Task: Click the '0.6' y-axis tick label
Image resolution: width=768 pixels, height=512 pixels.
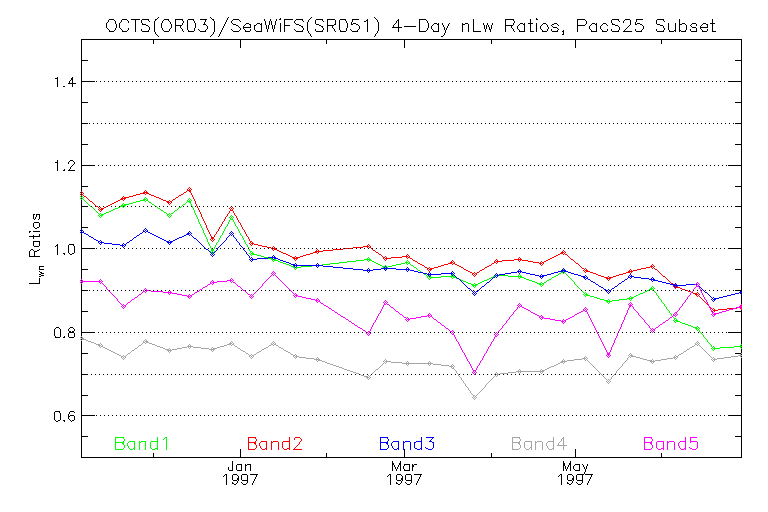Action: point(65,416)
